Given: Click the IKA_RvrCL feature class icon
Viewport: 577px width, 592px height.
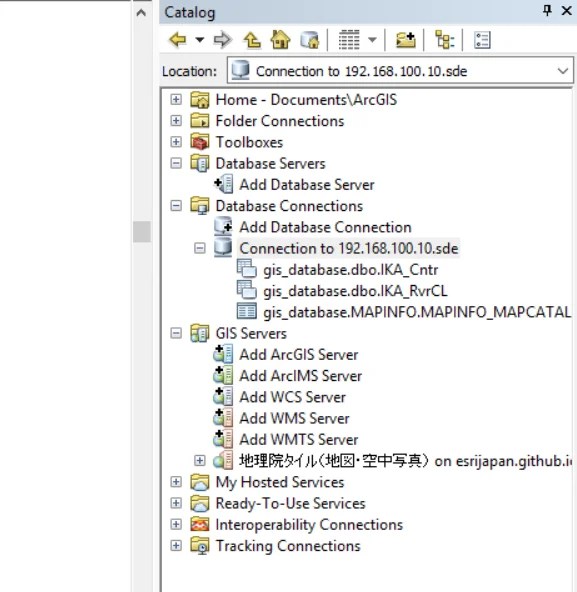Looking at the screenshot, I should point(247,290).
